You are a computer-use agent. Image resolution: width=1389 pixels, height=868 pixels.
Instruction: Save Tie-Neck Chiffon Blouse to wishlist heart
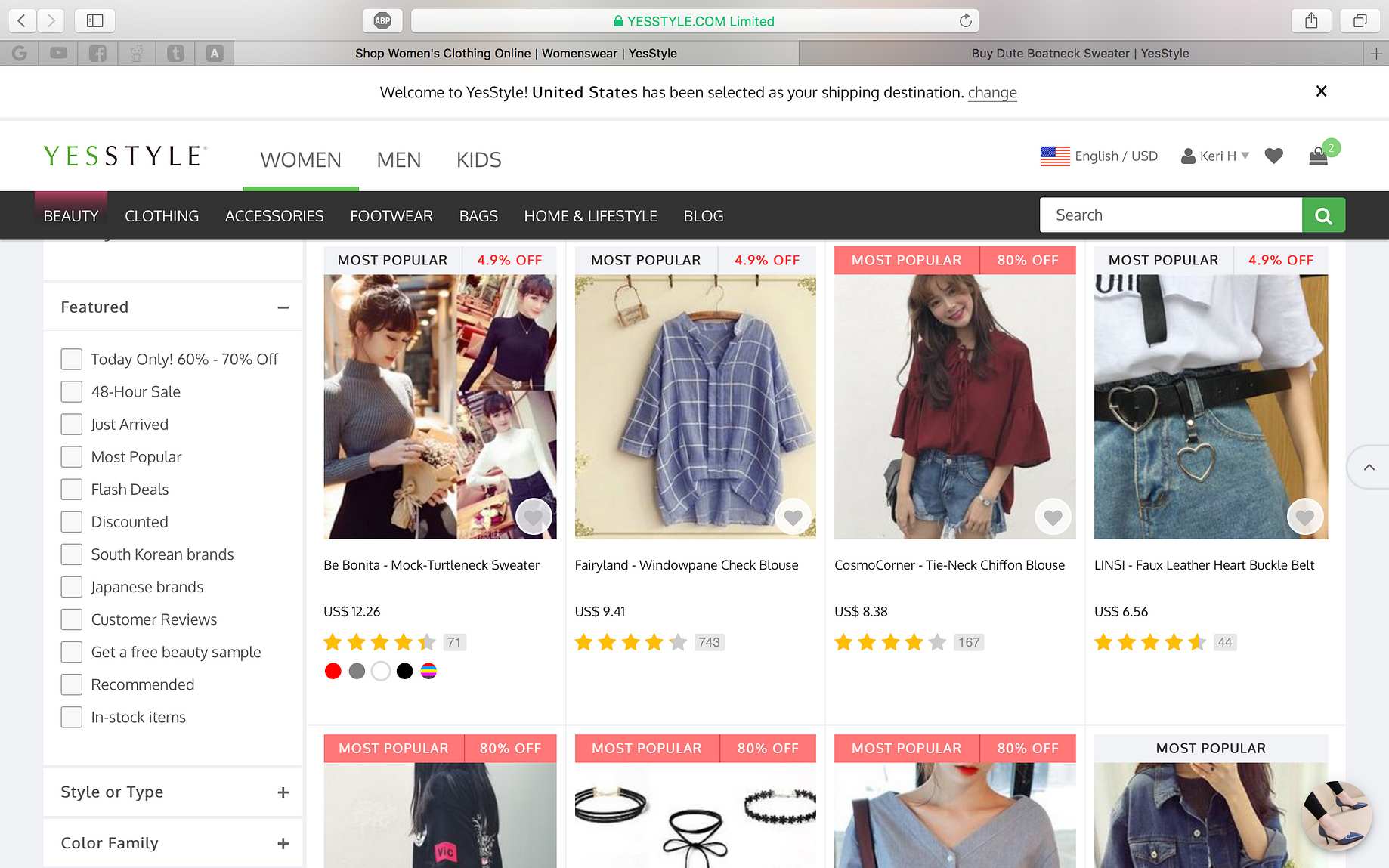(1053, 517)
